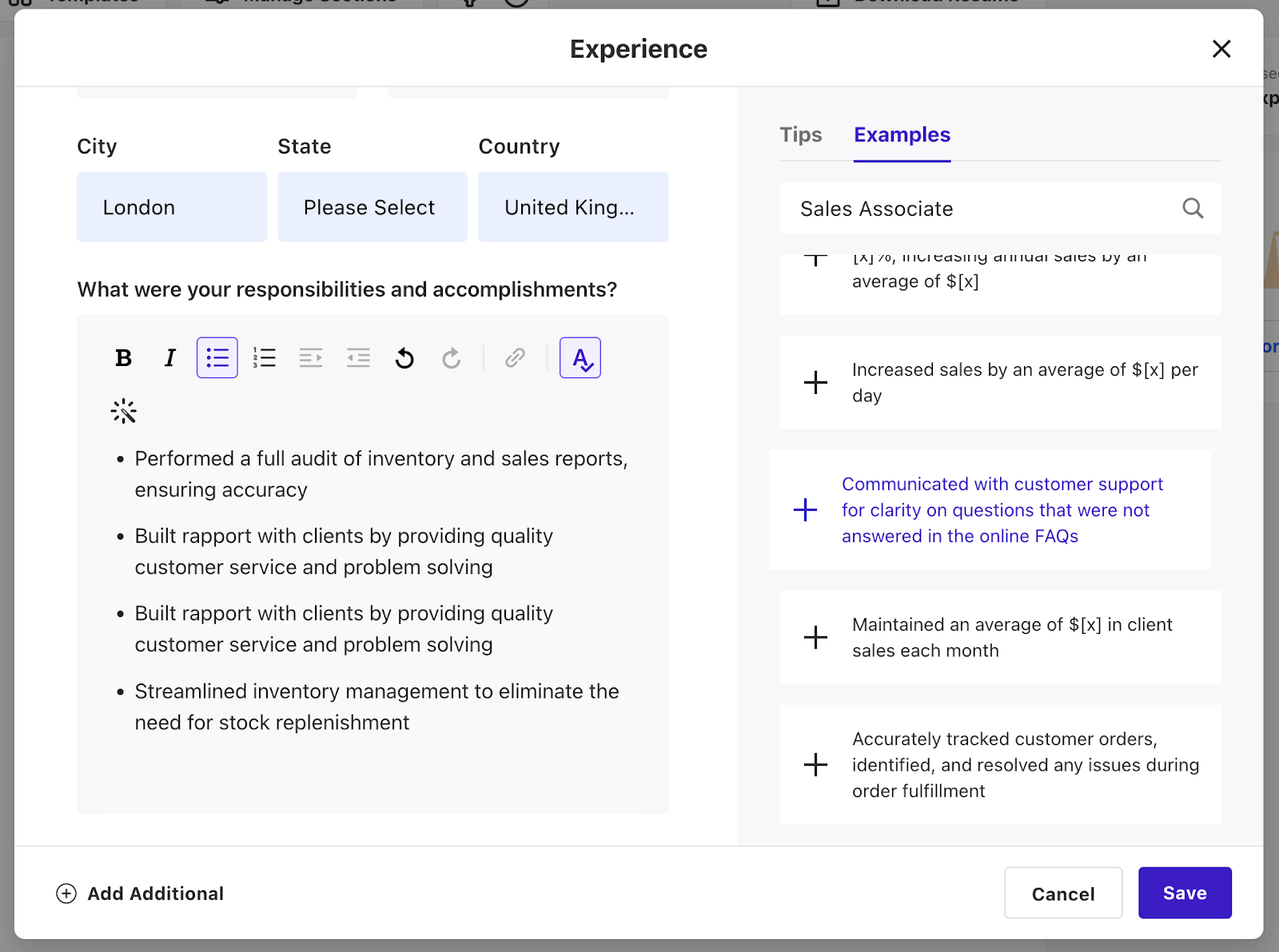Click the Sales Associate search field
This screenshot has width=1279, height=952.
pyautogui.click(x=1001, y=209)
